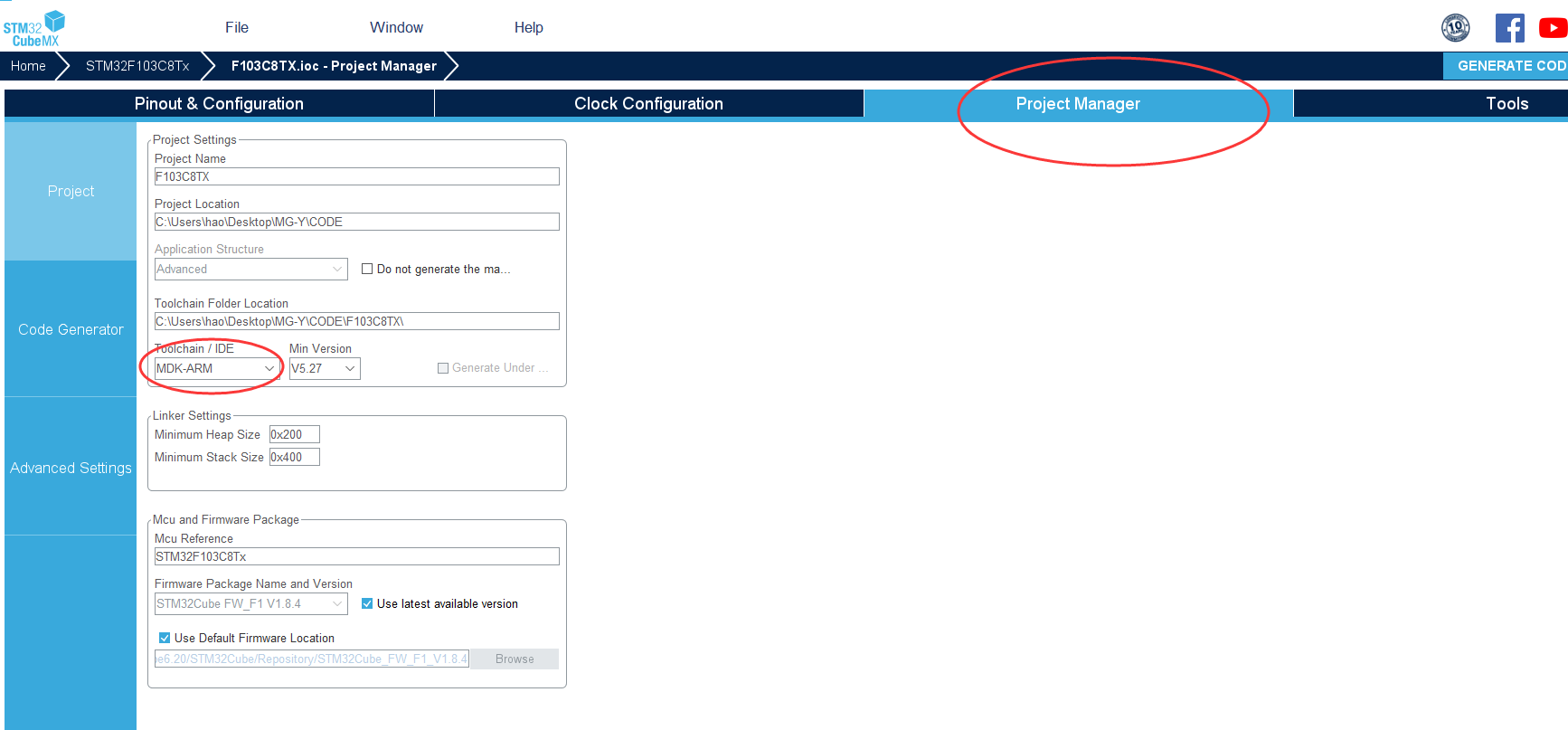Click the Mcu Reference field
This screenshot has height=730, width=1568.
tap(357, 556)
